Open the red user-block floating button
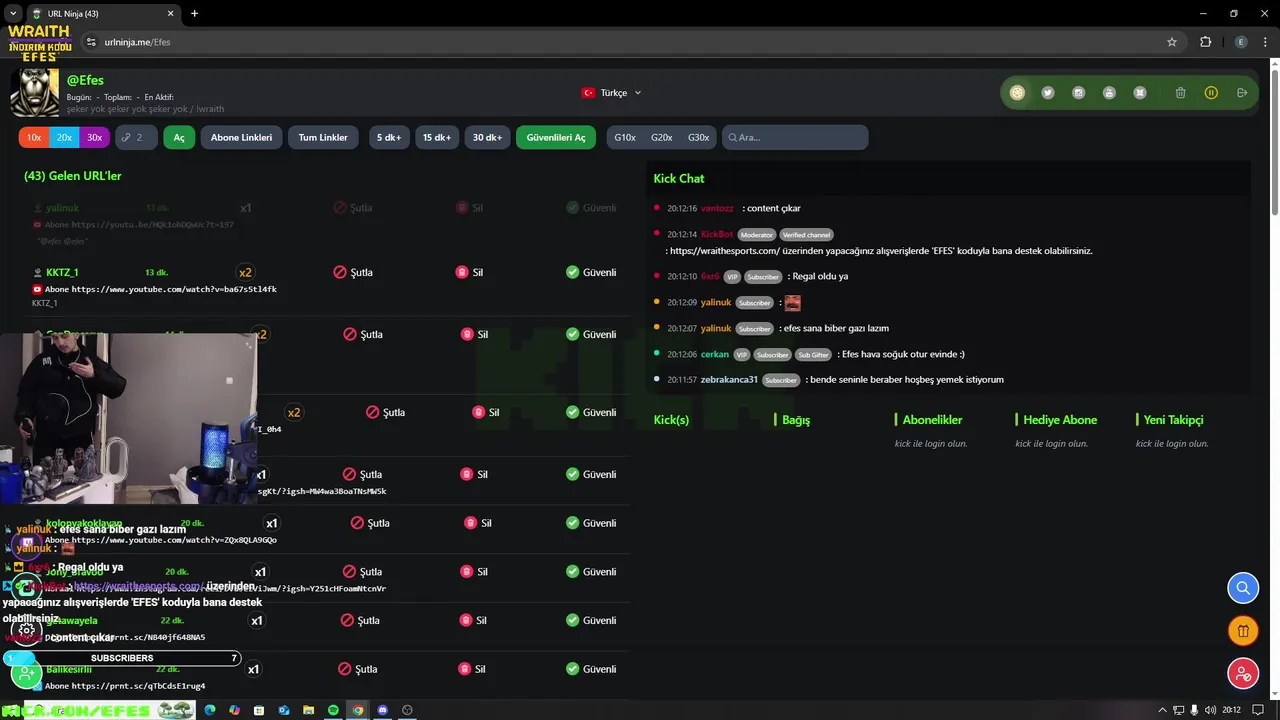This screenshot has width=1280, height=720. point(1243,674)
